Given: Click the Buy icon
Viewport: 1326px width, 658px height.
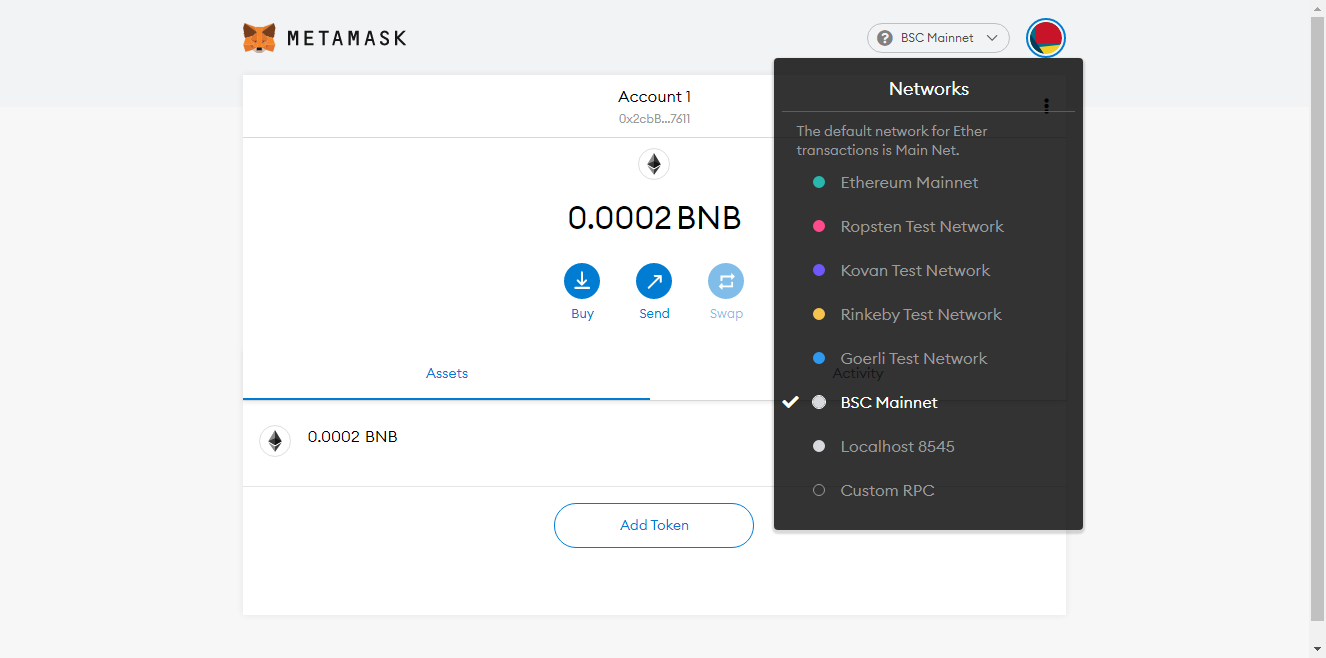Looking at the screenshot, I should point(582,281).
